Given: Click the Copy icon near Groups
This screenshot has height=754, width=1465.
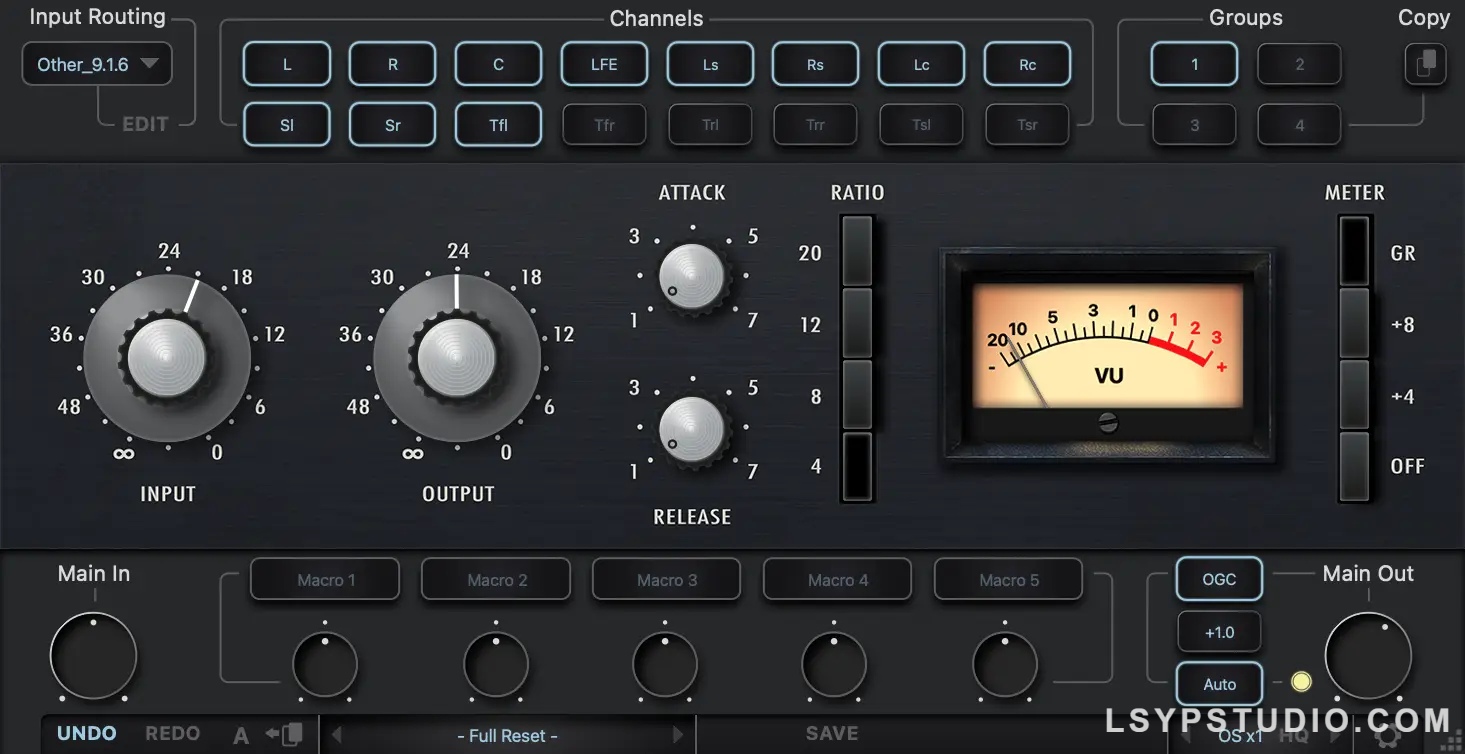Looking at the screenshot, I should coord(1425,64).
